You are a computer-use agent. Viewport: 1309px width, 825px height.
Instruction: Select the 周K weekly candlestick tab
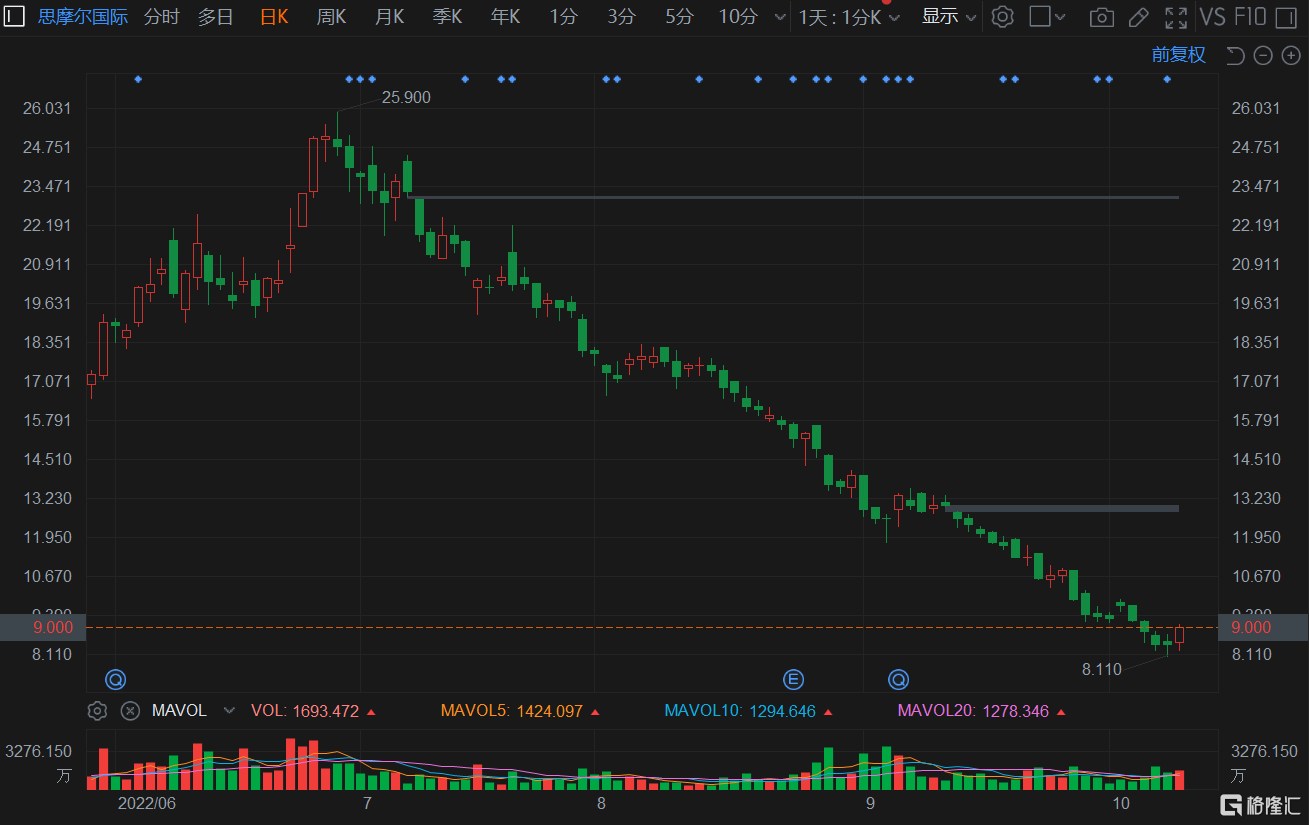click(x=331, y=16)
